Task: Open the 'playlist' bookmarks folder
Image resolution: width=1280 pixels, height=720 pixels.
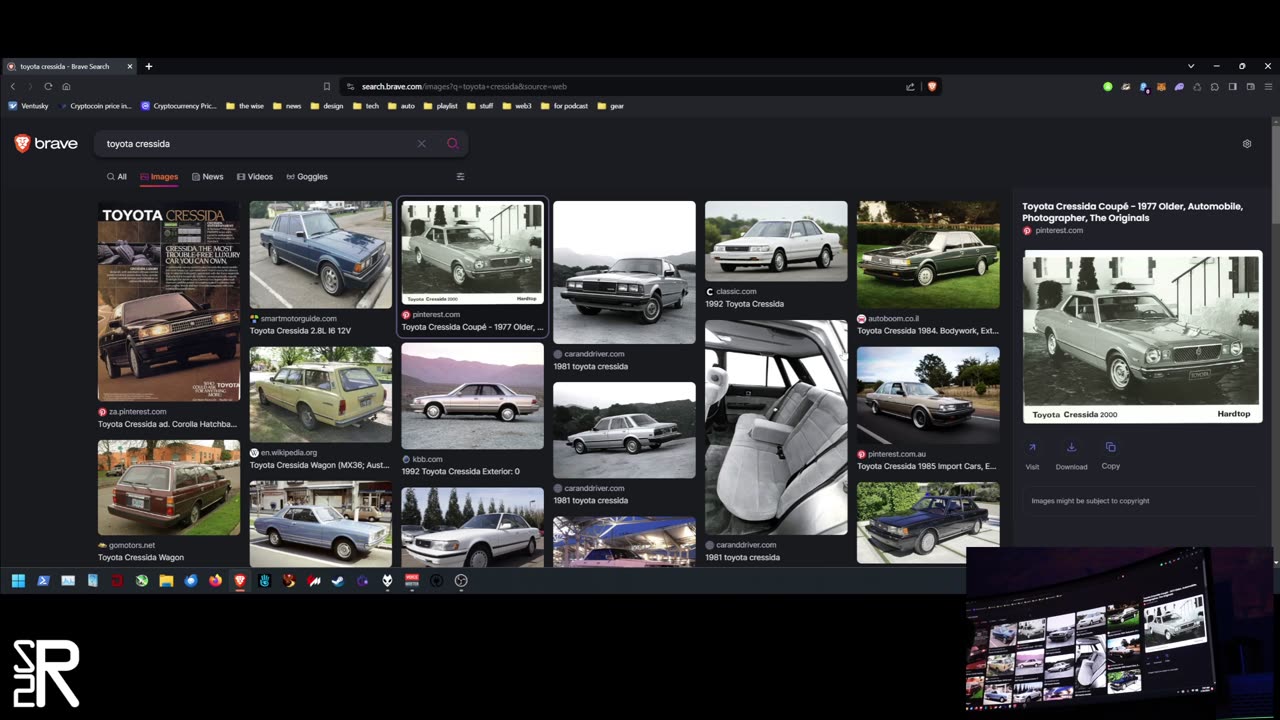Action: click(x=441, y=106)
